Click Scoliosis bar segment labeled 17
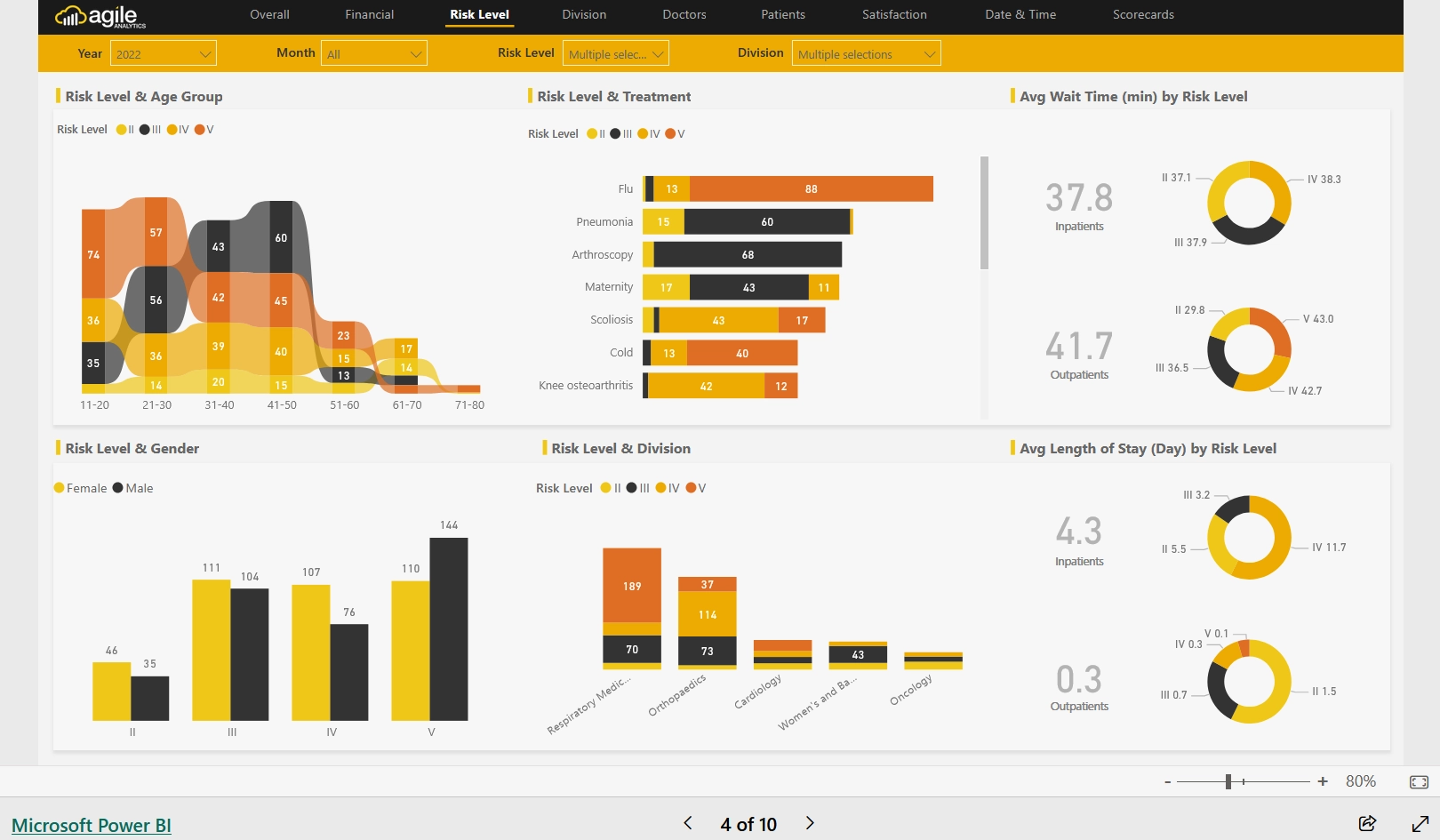Image resolution: width=1440 pixels, height=840 pixels. pyautogui.click(x=802, y=320)
